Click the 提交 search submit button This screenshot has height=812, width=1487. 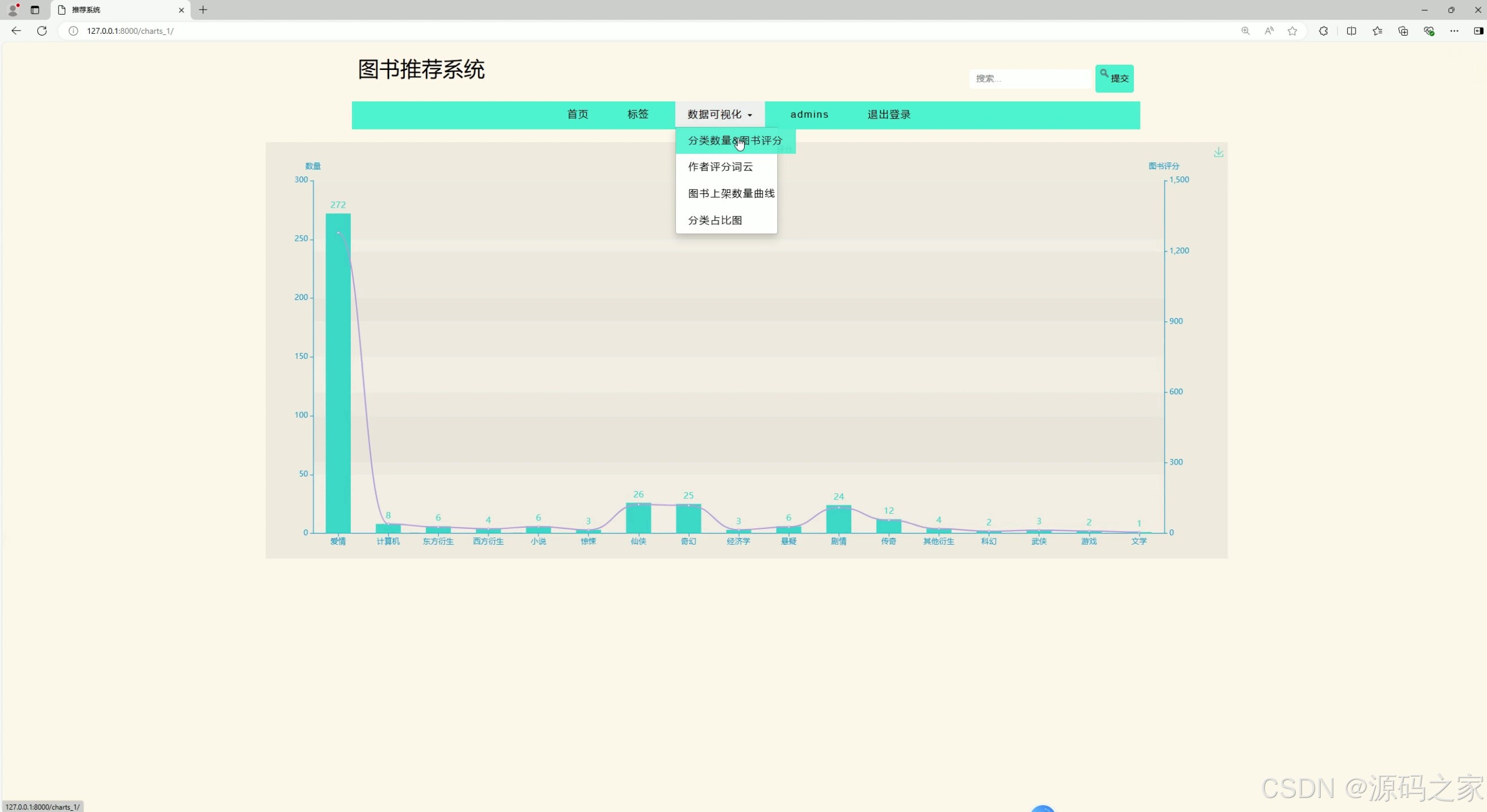[x=1115, y=78]
